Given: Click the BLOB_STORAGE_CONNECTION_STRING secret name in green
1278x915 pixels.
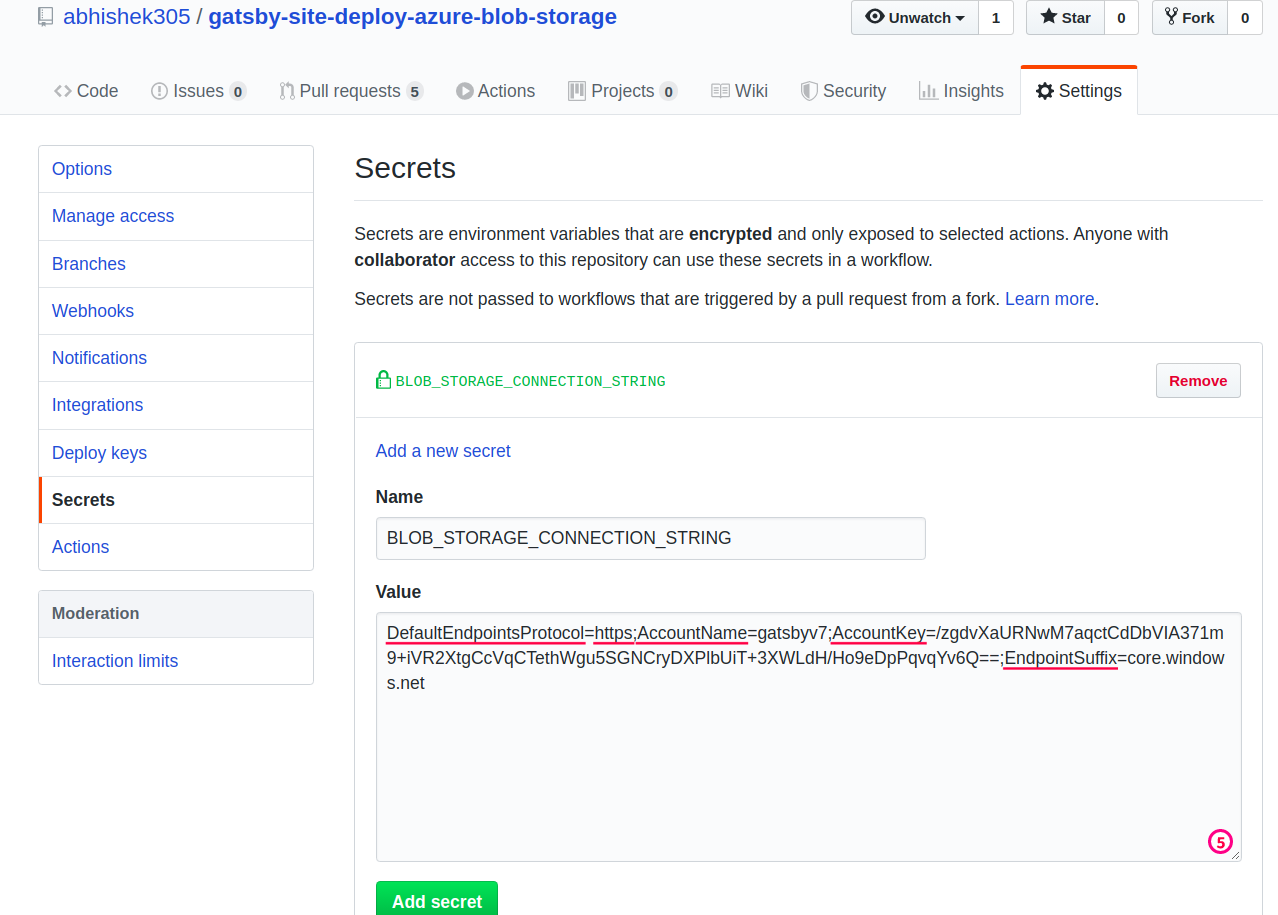Looking at the screenshot, I should pyautogui.click(x=530, y=381).
